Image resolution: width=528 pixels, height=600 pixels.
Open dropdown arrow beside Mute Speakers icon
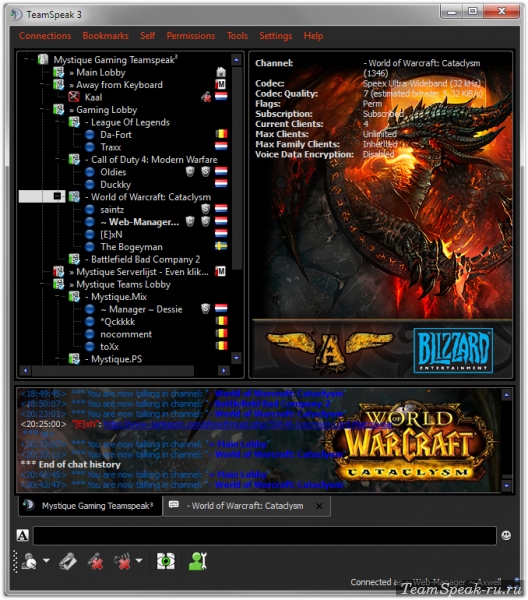pyautogui.click(x=139, y=561)
